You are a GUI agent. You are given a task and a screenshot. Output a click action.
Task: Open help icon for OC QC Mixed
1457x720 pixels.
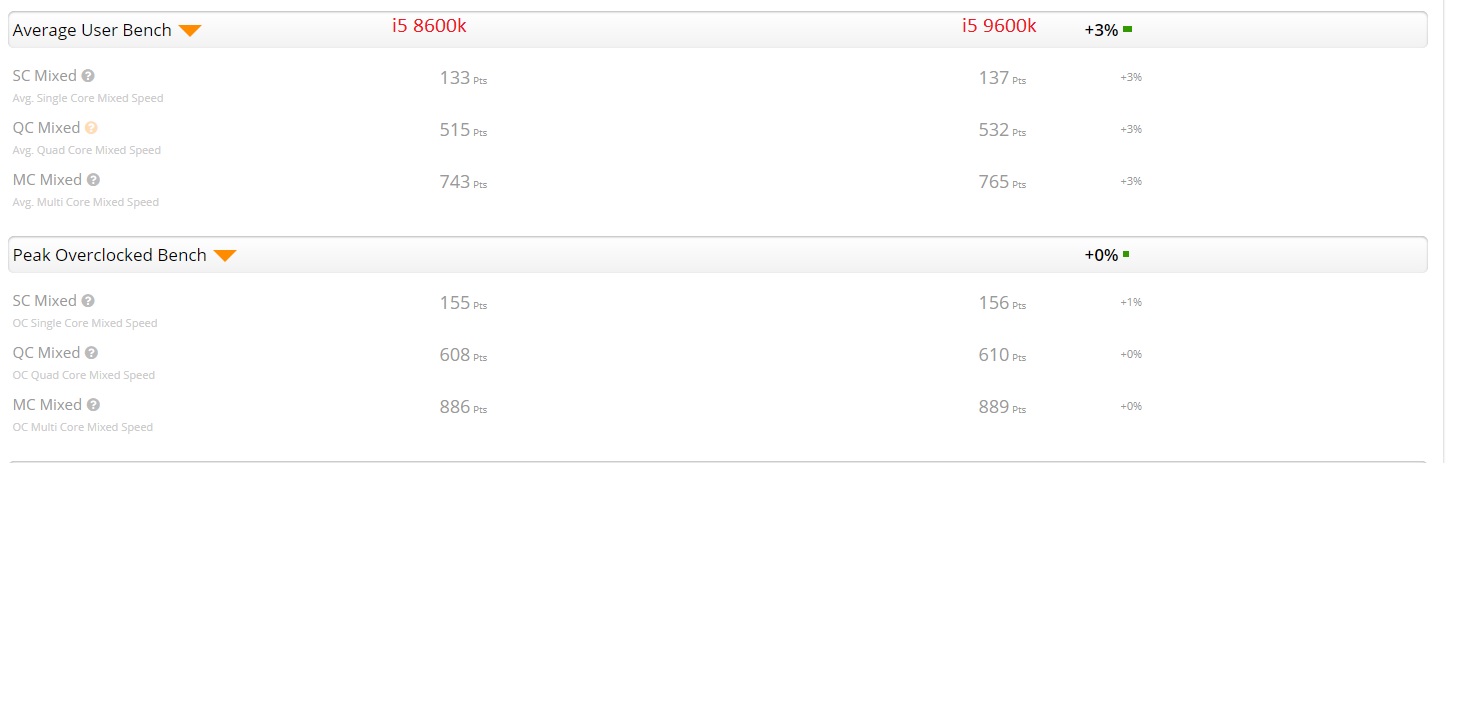tap(91, 353)
